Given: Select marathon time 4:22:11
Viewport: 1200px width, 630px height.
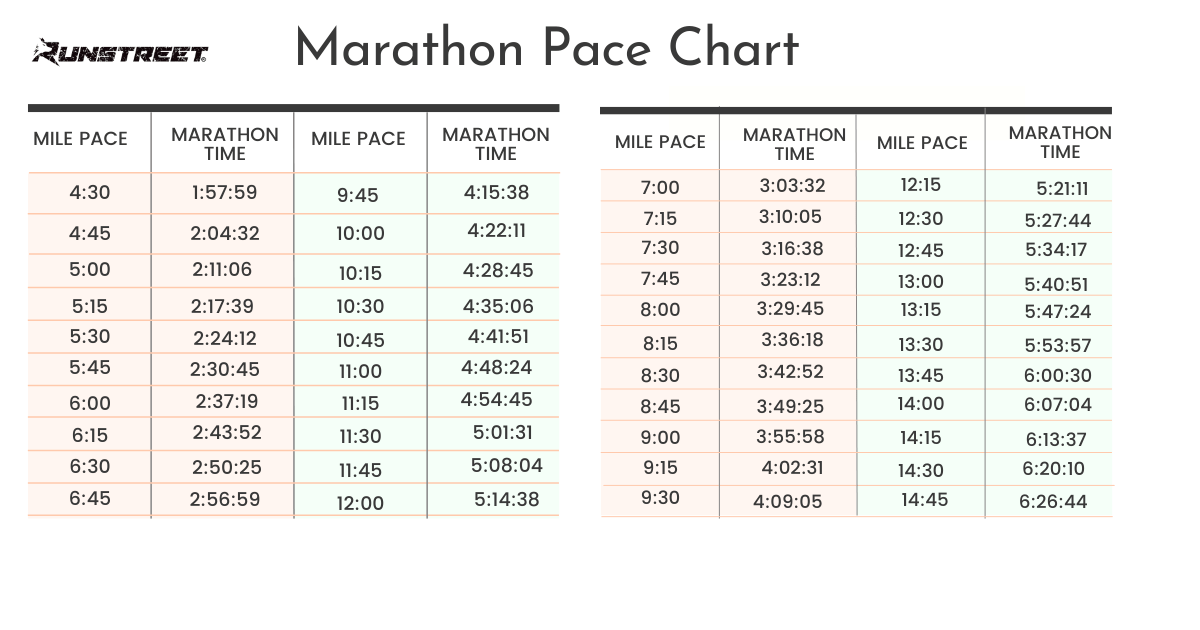Looking at the screenshot, I should click(497, 231).
